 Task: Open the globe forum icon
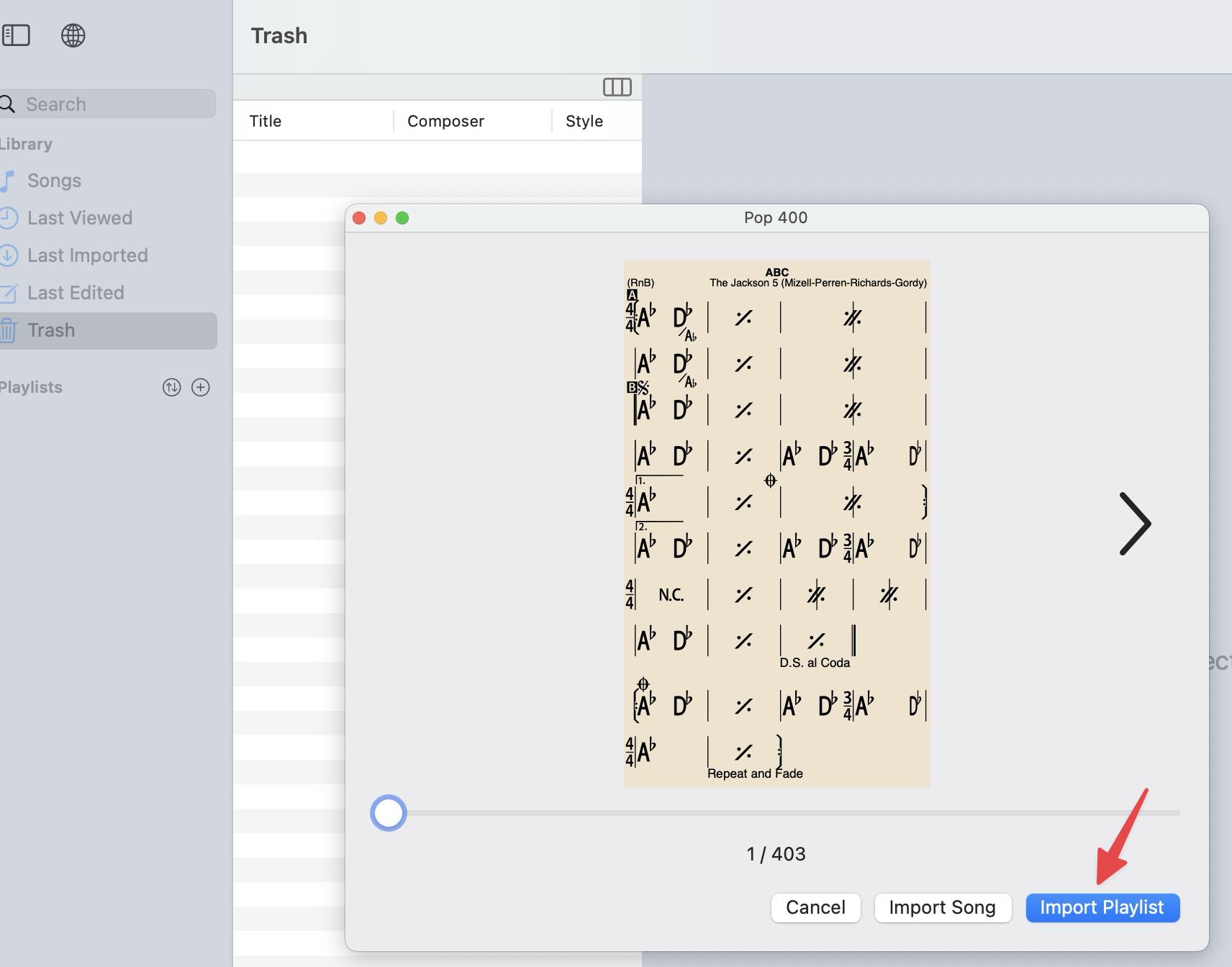(73, 35)
